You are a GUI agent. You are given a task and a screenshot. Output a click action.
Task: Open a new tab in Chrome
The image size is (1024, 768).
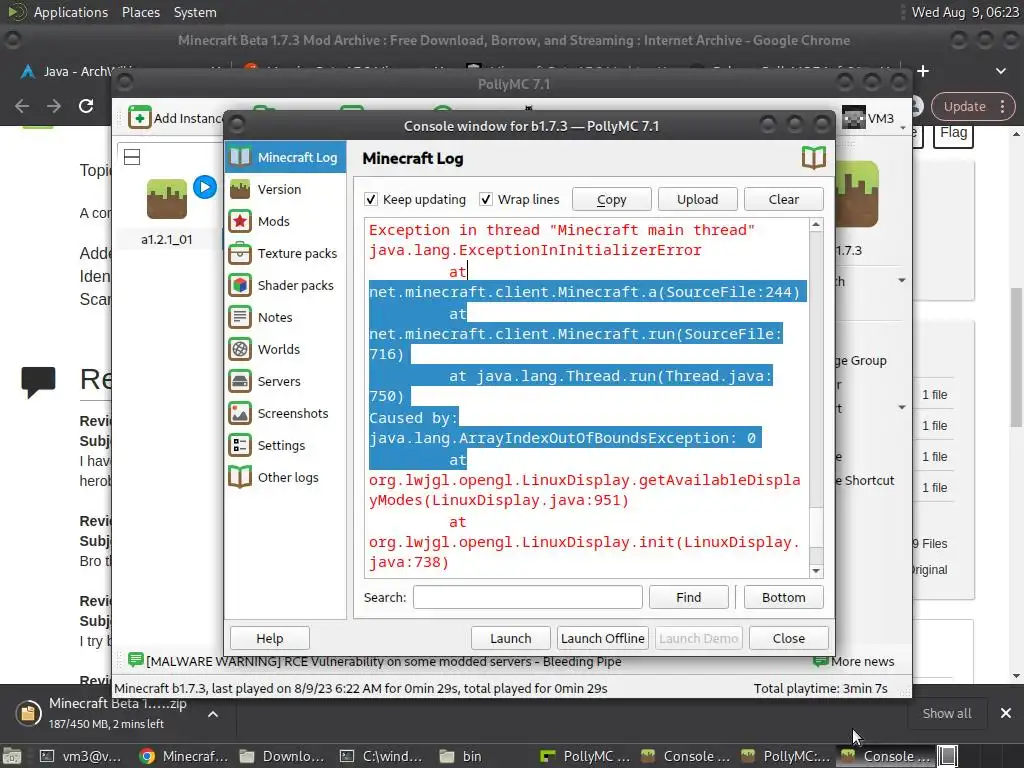[x=923, y=71]
